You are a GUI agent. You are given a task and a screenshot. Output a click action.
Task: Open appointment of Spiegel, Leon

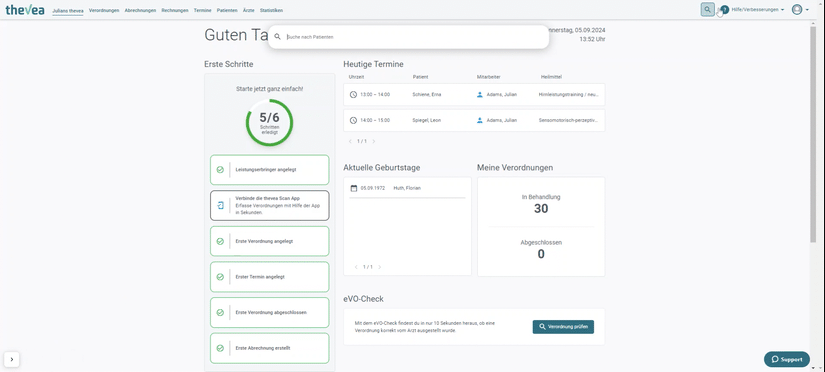(474, 120)
